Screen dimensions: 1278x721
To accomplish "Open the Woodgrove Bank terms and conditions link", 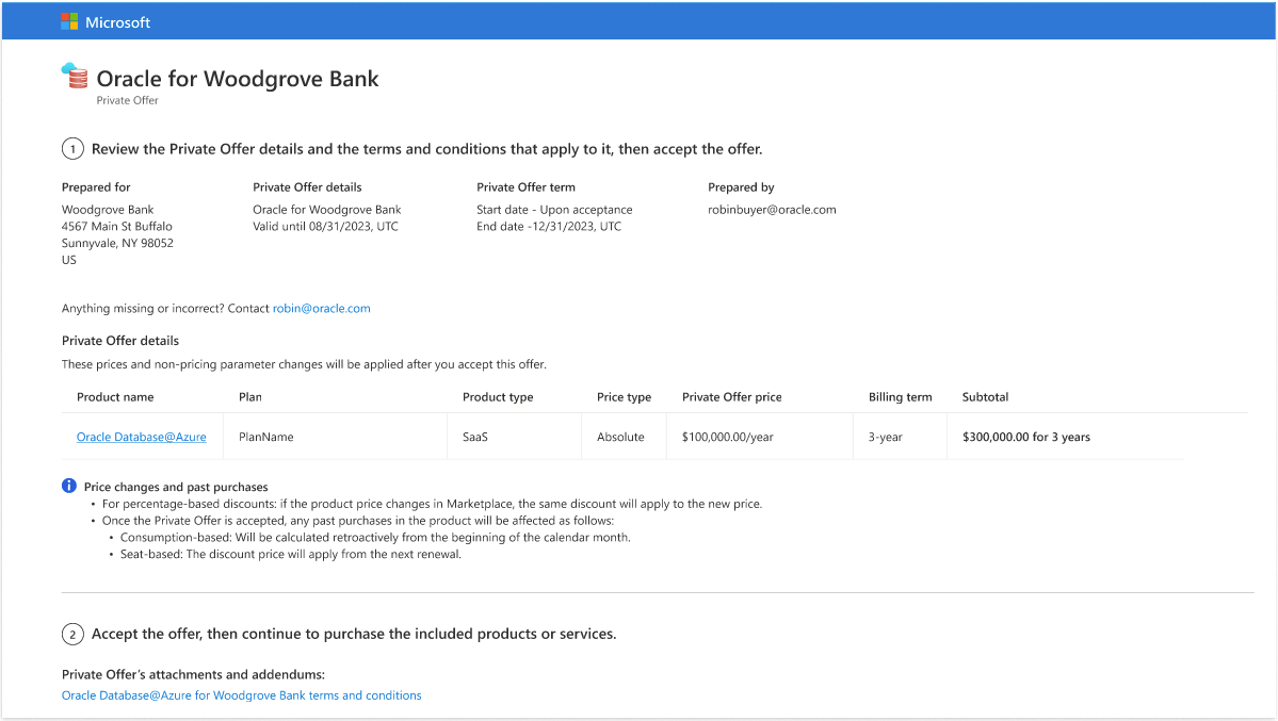I will [241, 695].
